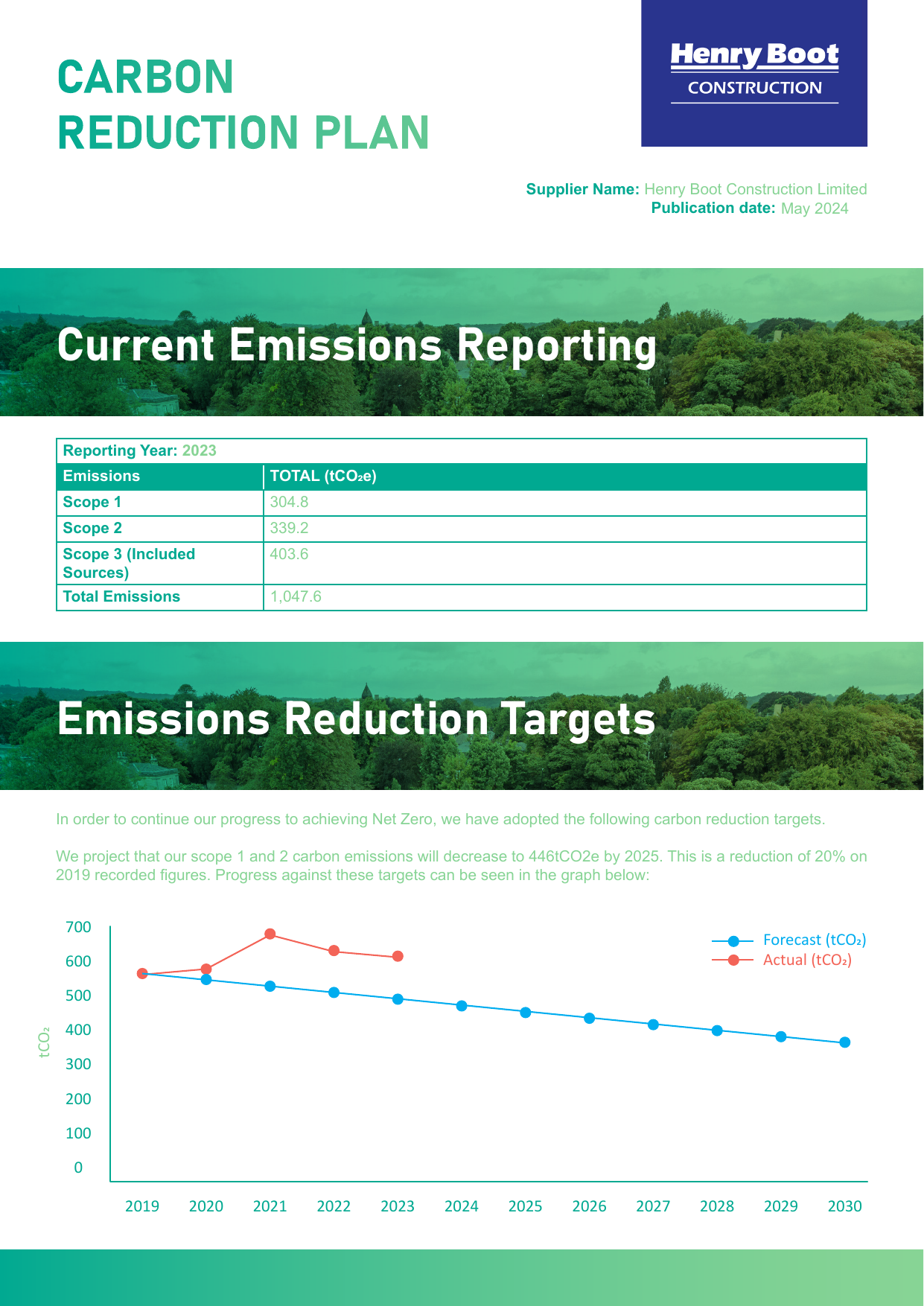The height and width of the screenshot is (1306, 924).
Task: Click the Emissions Reduction Targets heading
Action: coord(357,719)
